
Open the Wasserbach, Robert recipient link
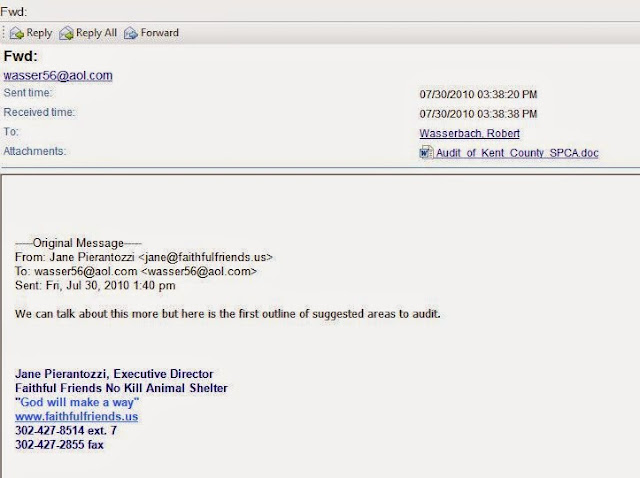pyautogui.click(x=469, y=133)
